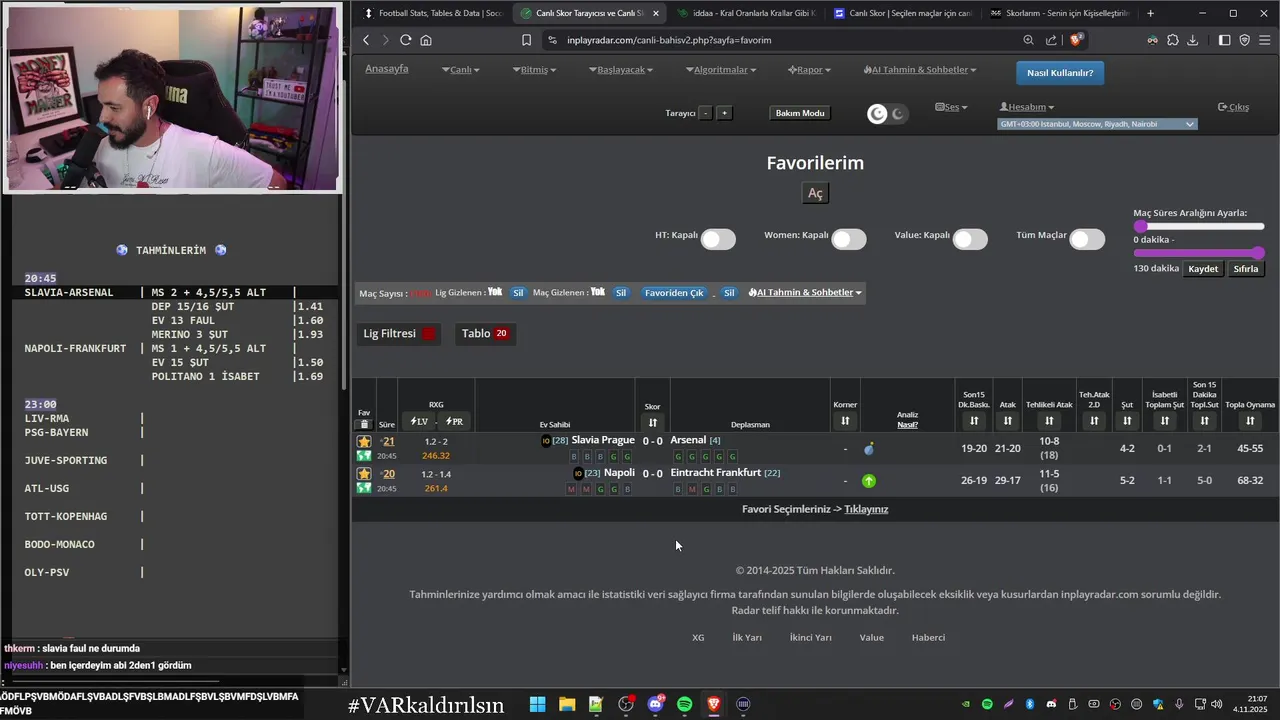Open AI Tahmin & Sohbetler in filter bar
Viewport: 1280px width, 720px height.
[x=806, y=292]
